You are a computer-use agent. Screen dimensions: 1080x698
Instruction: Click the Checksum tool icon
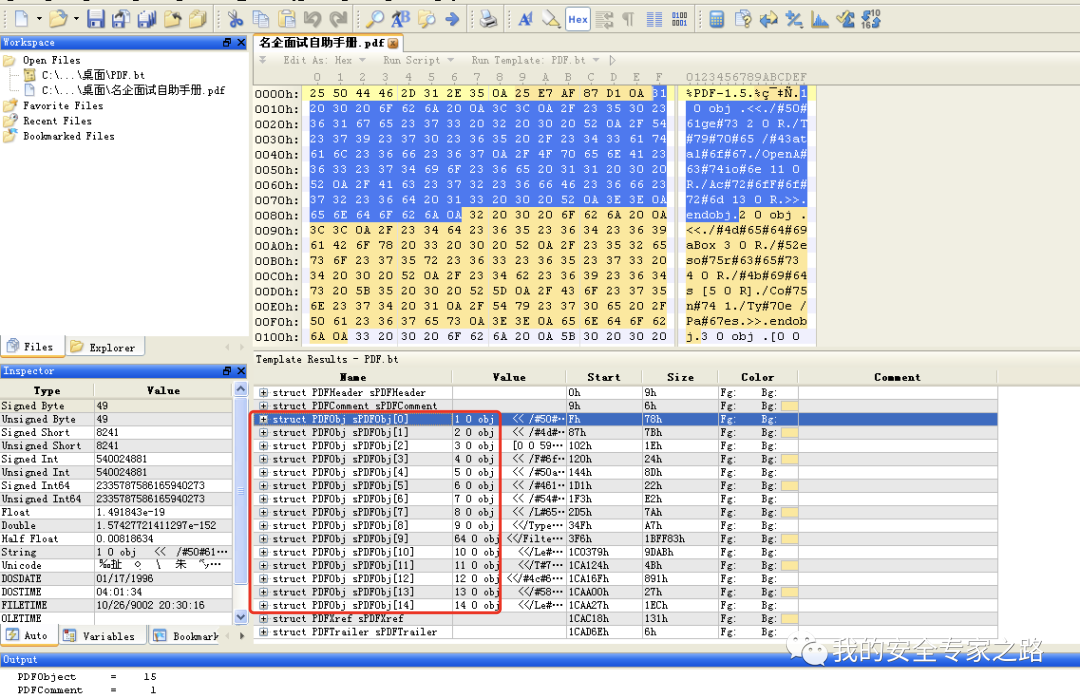[x=844, y=18]
